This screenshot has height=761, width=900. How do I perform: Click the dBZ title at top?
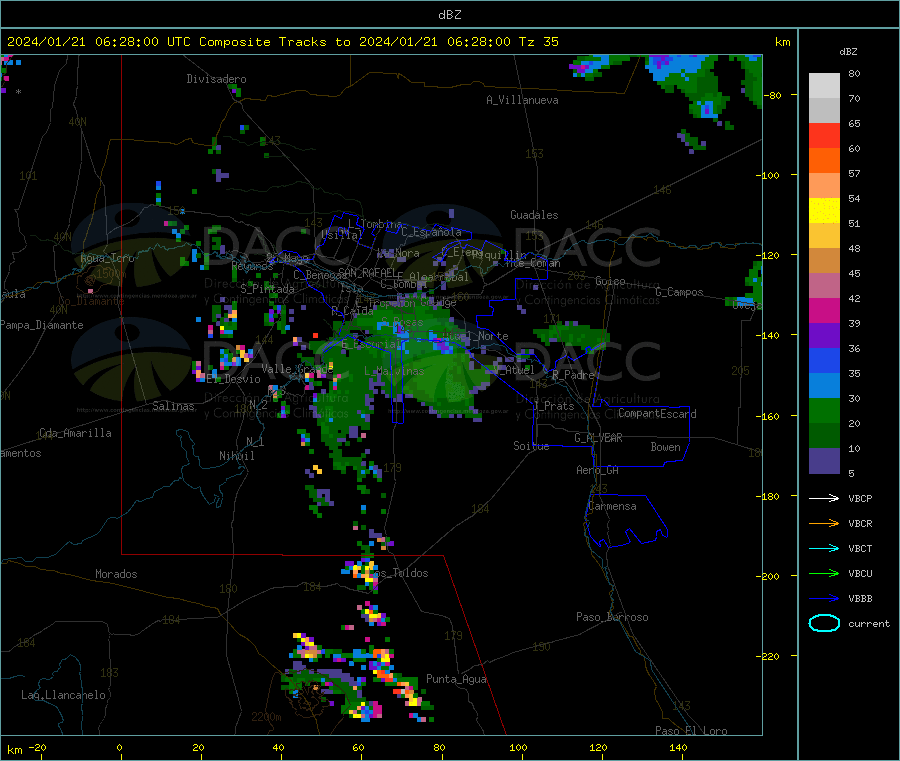449,15
